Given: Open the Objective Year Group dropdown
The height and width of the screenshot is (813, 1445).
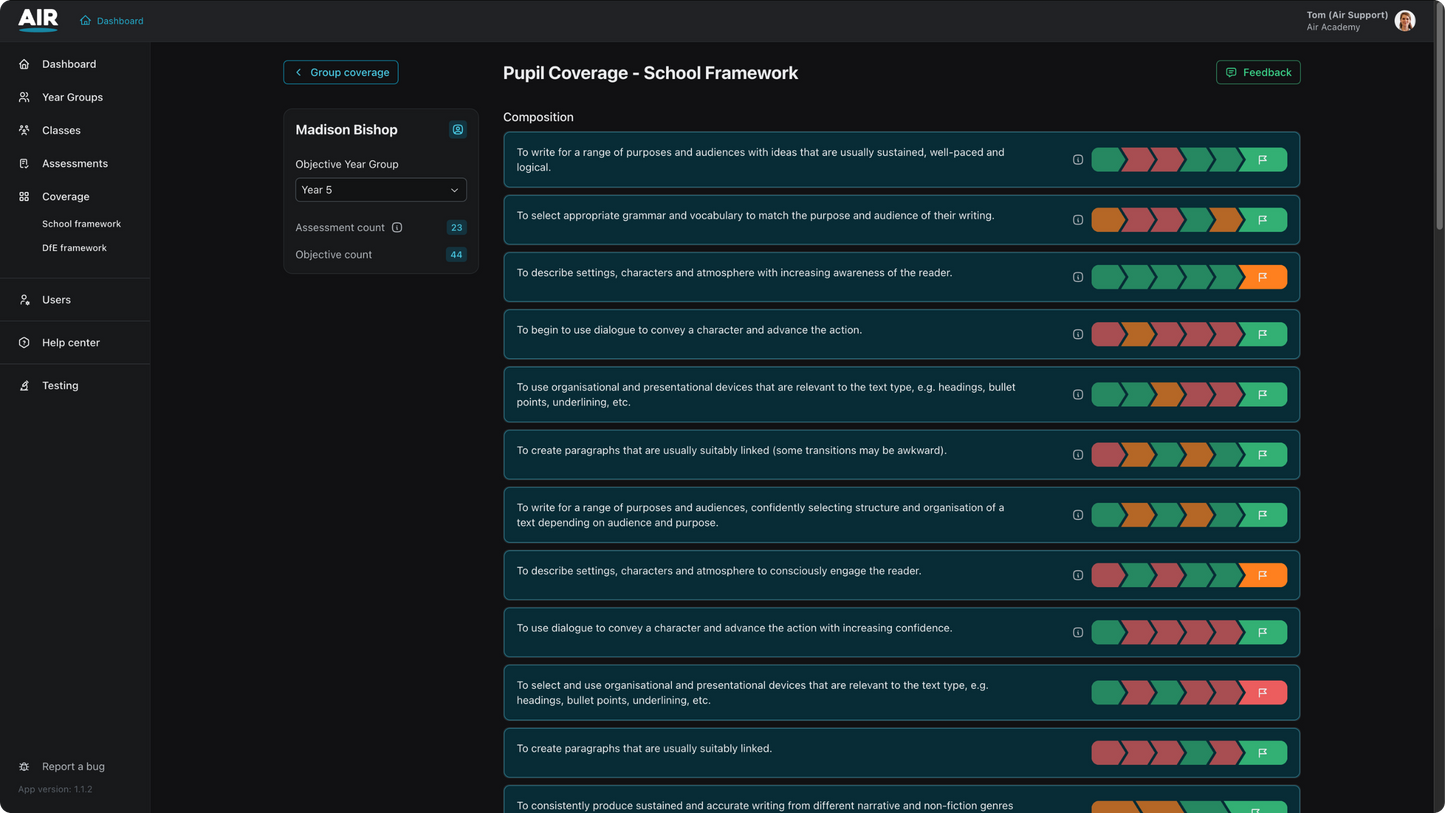Looking at the screenshot, I should (380, 190).
